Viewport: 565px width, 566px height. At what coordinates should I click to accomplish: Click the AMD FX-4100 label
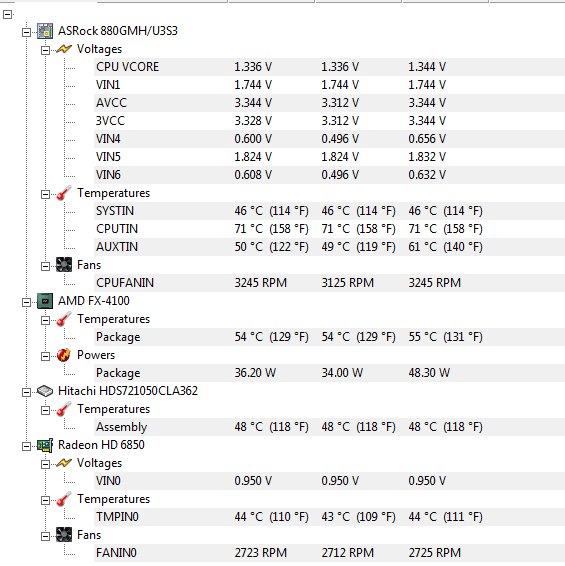tap(94, 301)
